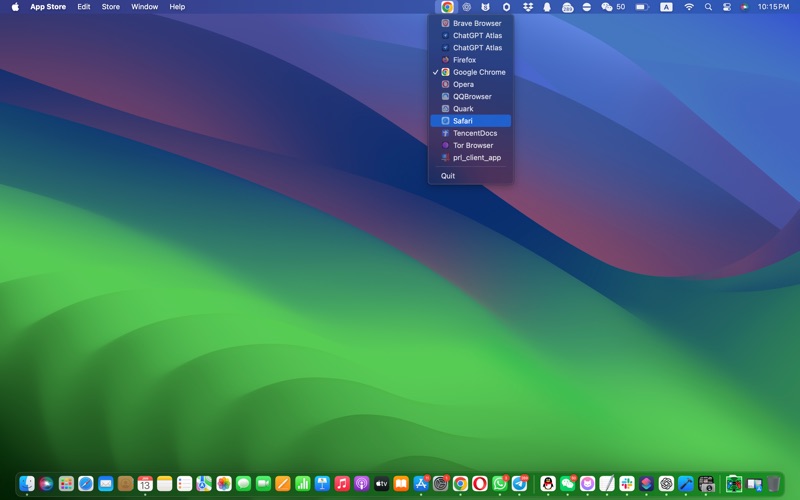Screen dimensions: 800x500
Task: Open WhatsApp from the Dock
Action: coord(500,484)
